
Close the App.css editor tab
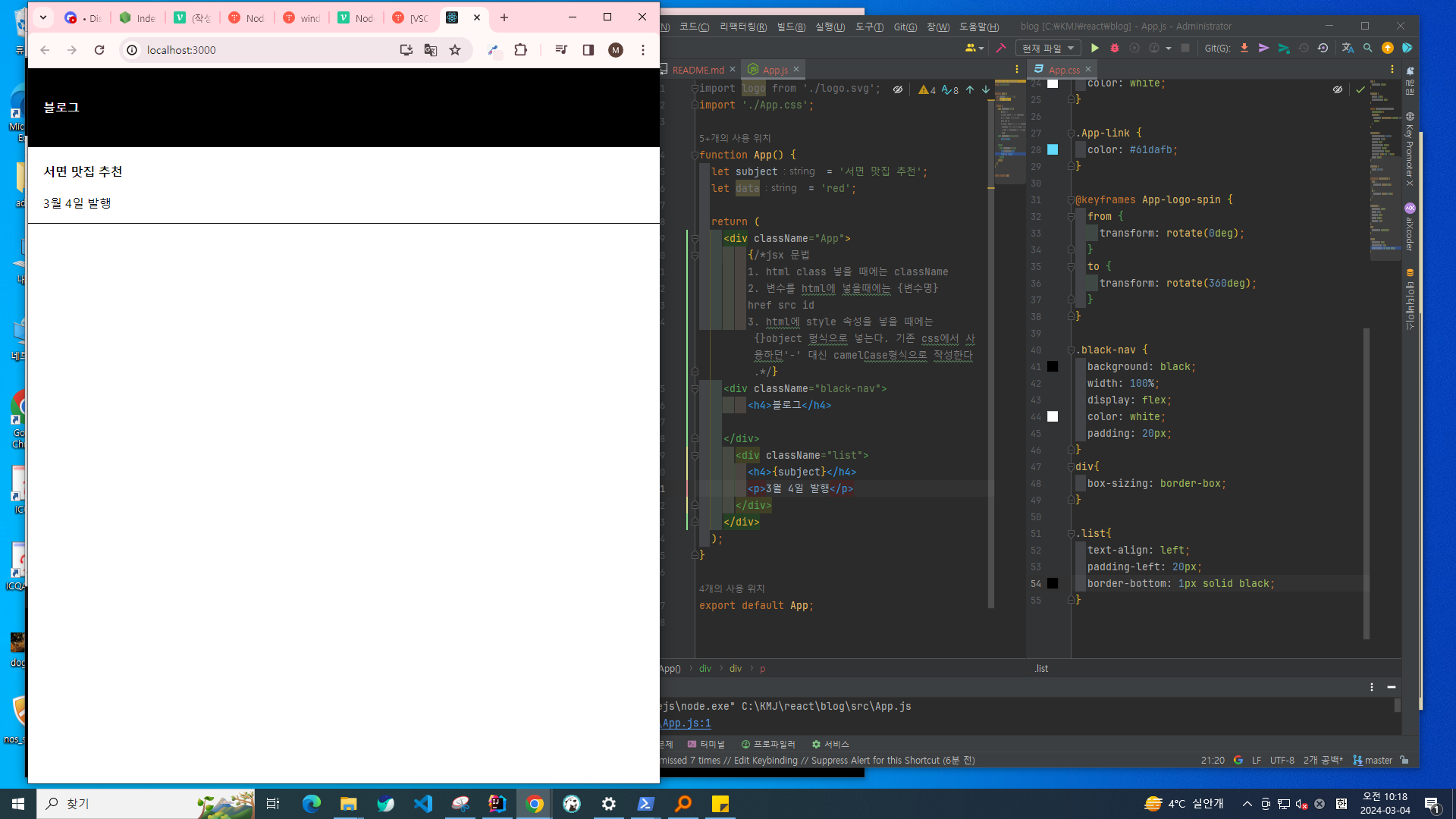coord(1088,69)
